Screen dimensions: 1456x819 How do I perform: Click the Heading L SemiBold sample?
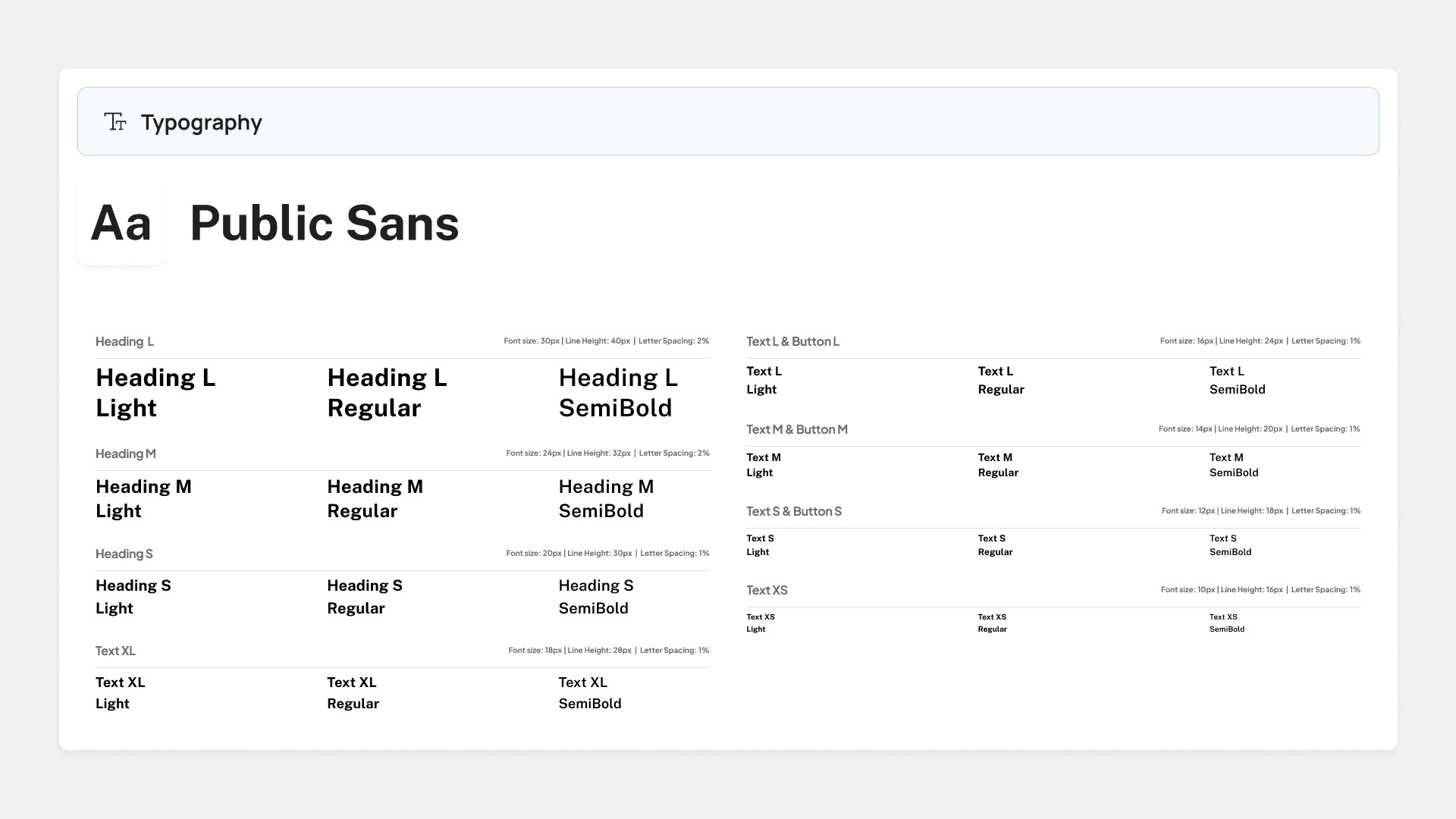point(617,393)
